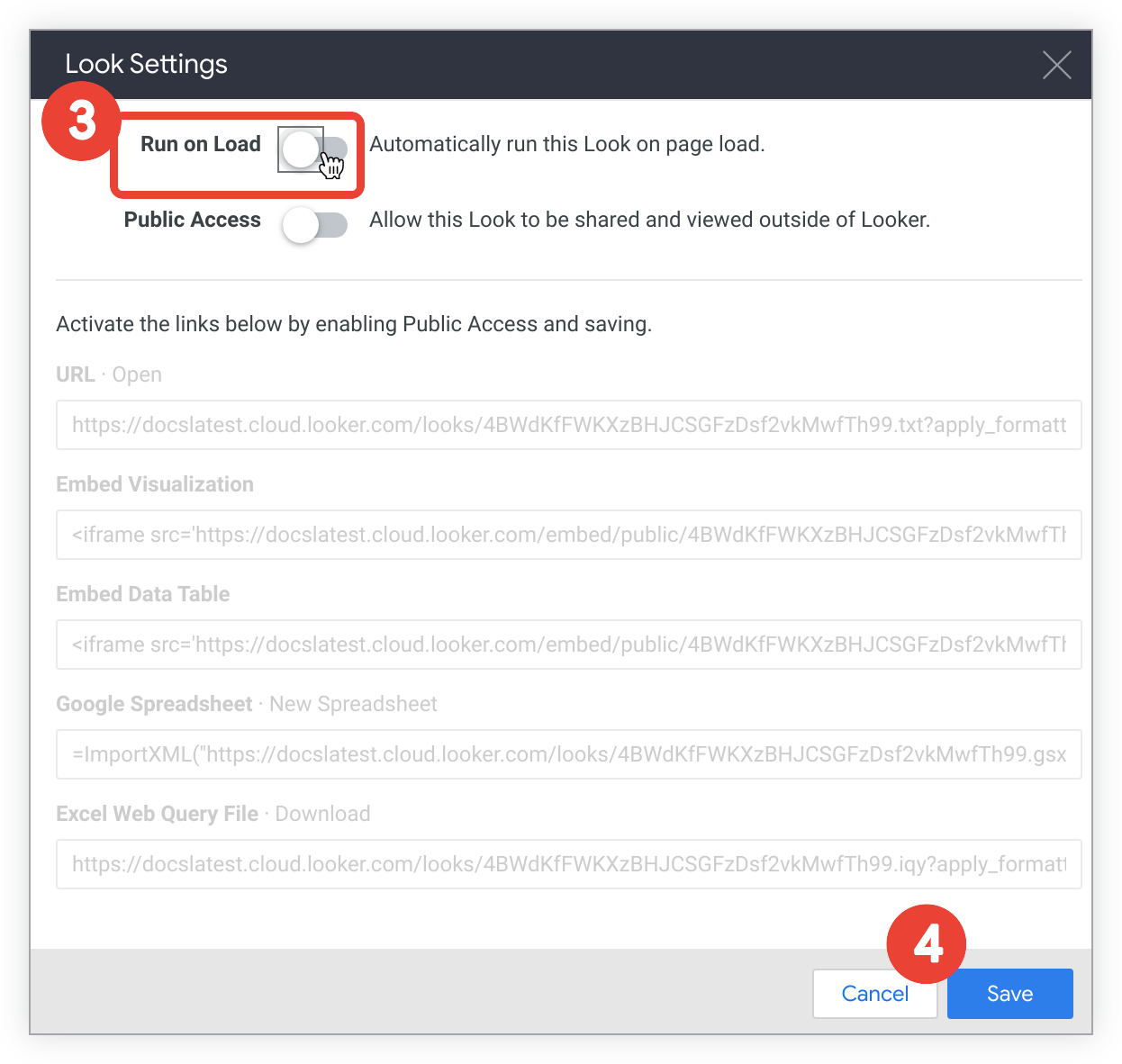Click the Open link beside URL
This screenshot has height=1064, width=1122.
(137, 374)
